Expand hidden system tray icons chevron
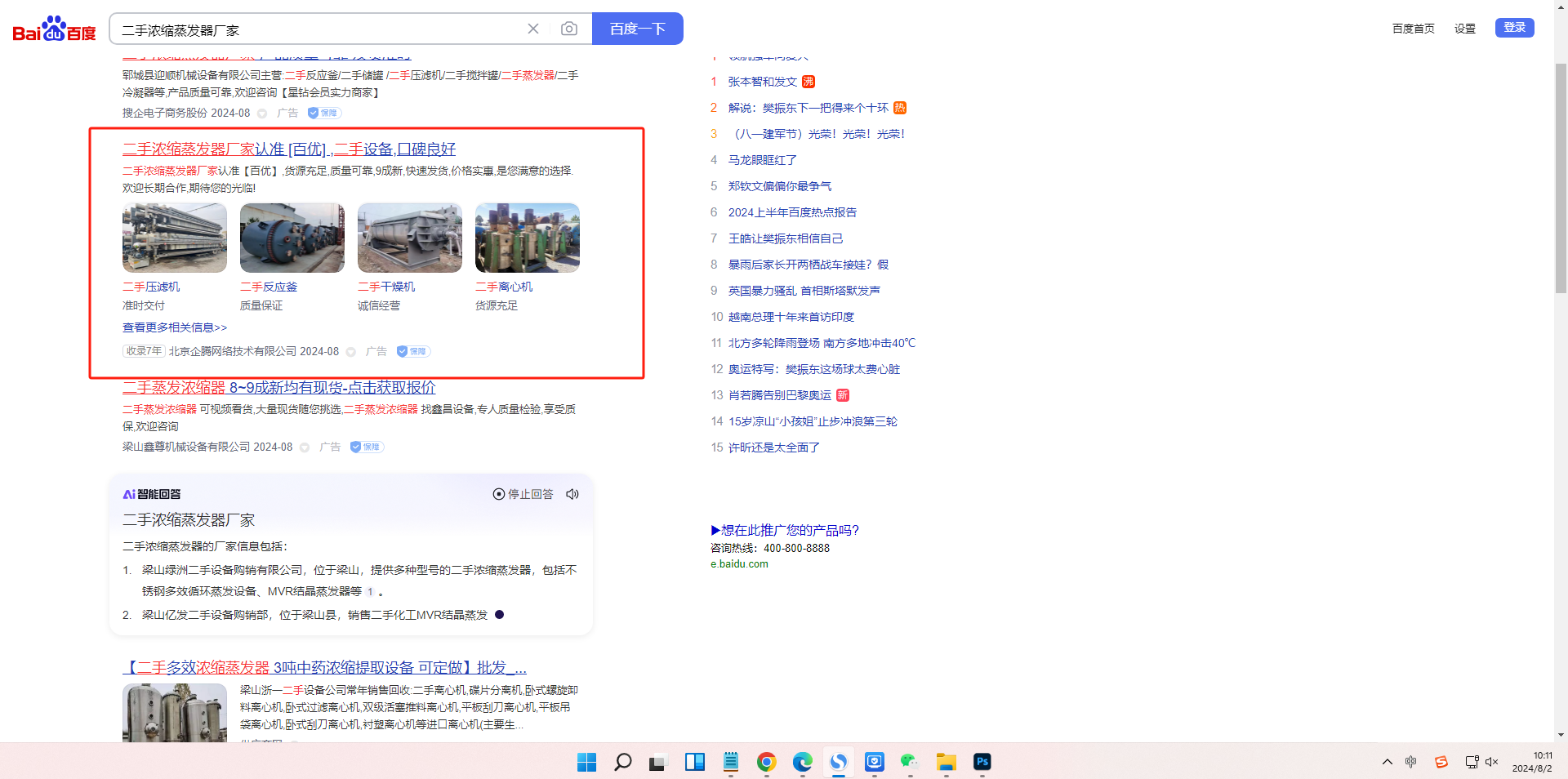The height and width of the screenshot is (779, 1568). coord(1387,762)
